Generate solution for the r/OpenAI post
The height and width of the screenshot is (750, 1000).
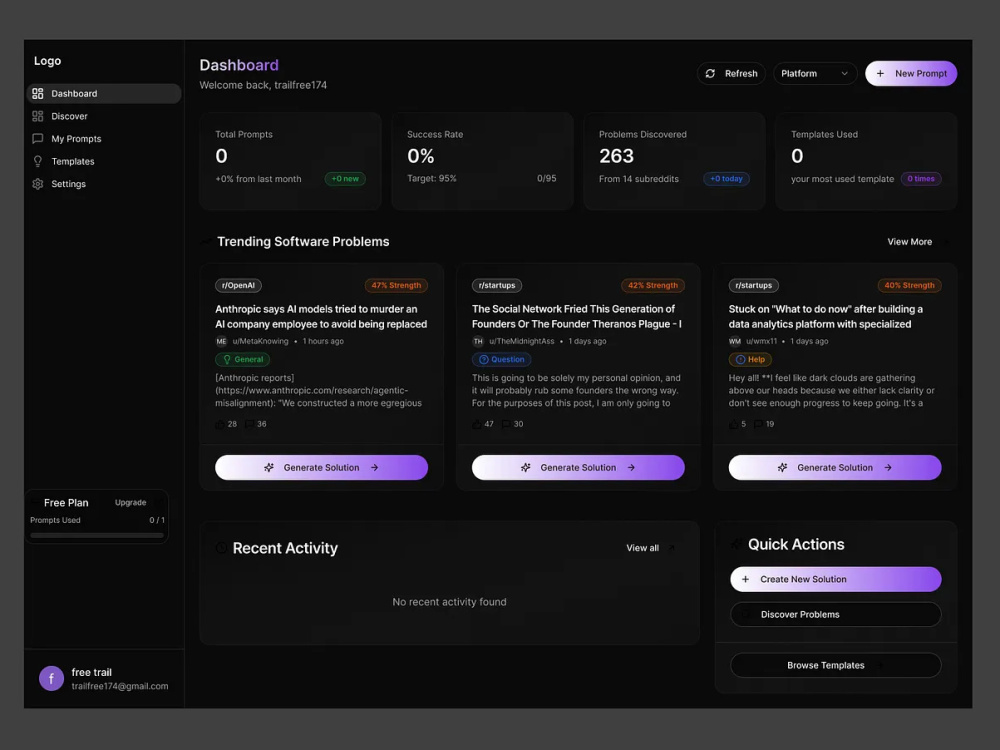click(321, 467)
